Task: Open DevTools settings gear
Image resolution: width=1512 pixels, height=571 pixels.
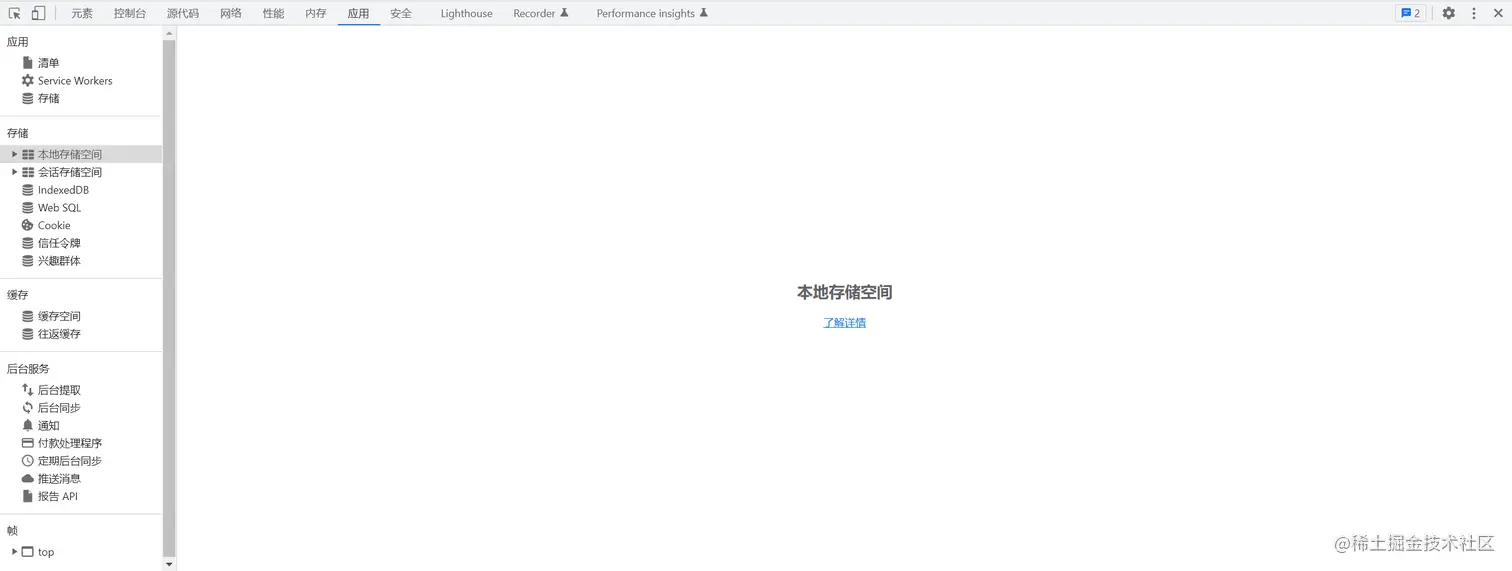Action: (x=1448, y=13)
